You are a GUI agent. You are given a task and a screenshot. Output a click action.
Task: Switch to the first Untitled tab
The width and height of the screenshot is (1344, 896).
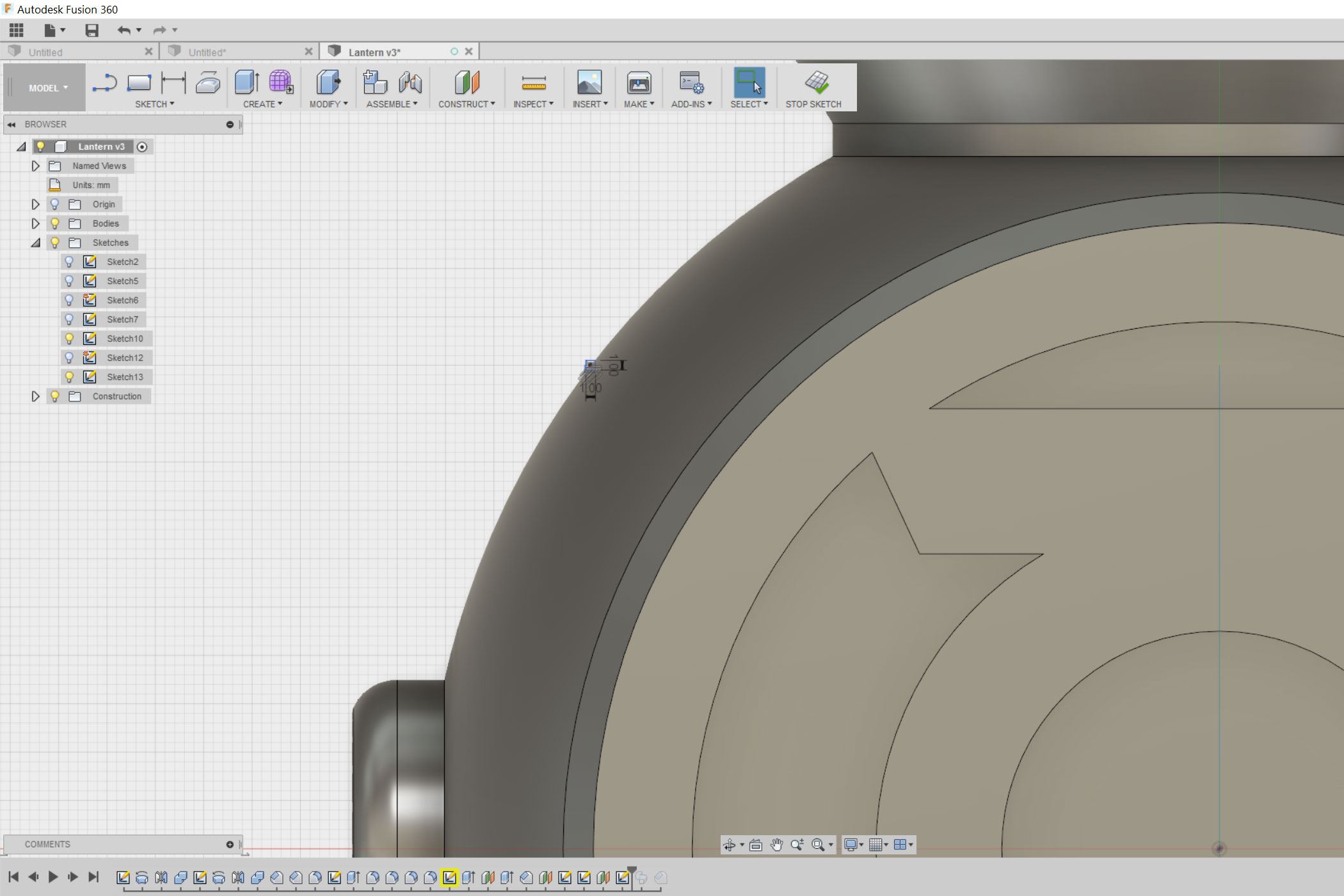[45, 52]
